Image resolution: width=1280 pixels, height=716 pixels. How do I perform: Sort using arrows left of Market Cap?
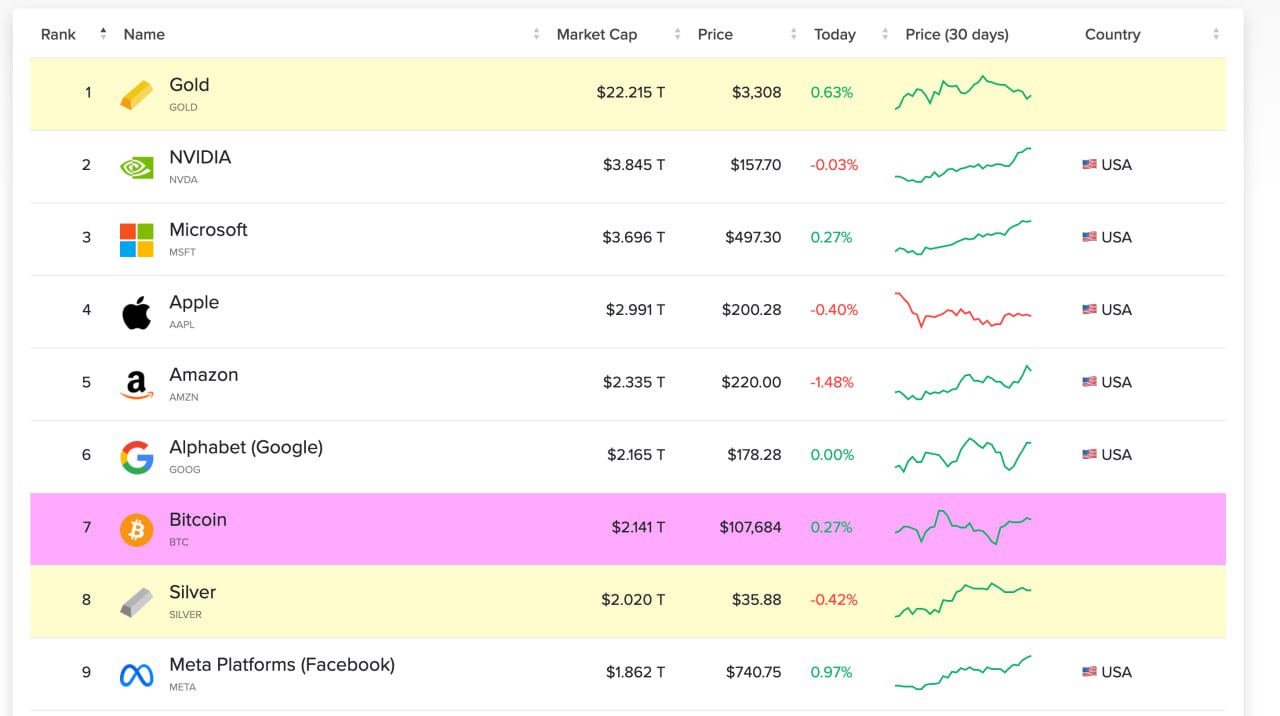pos(537,34)
